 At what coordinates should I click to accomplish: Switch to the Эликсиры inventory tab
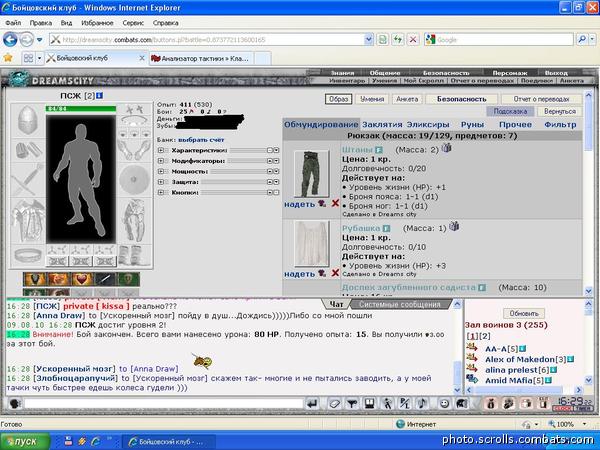428,125
